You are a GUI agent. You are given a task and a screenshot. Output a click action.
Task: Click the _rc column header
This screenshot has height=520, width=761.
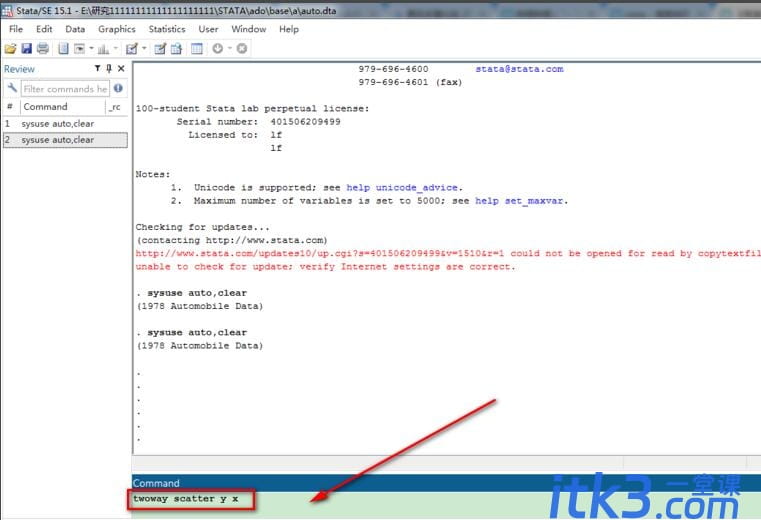click(x=116, y=106)
